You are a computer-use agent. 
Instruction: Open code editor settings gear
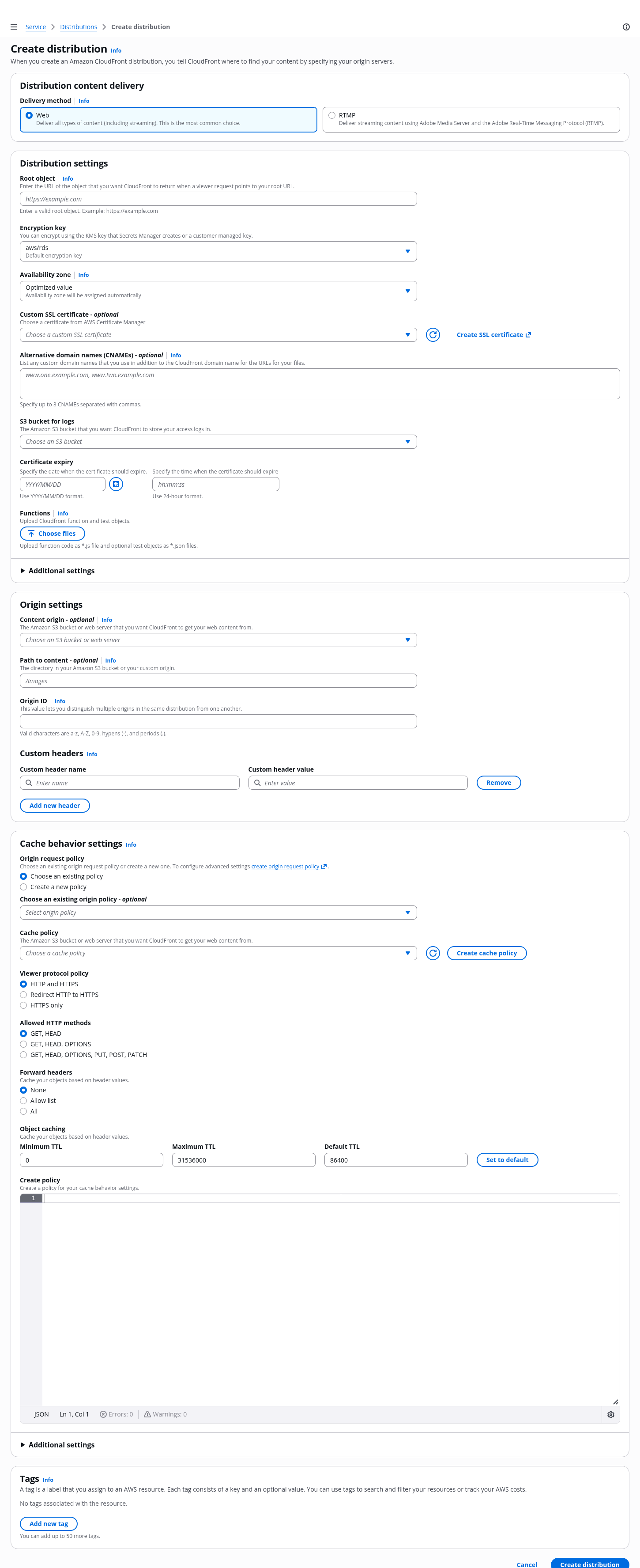coord(611,1415)
